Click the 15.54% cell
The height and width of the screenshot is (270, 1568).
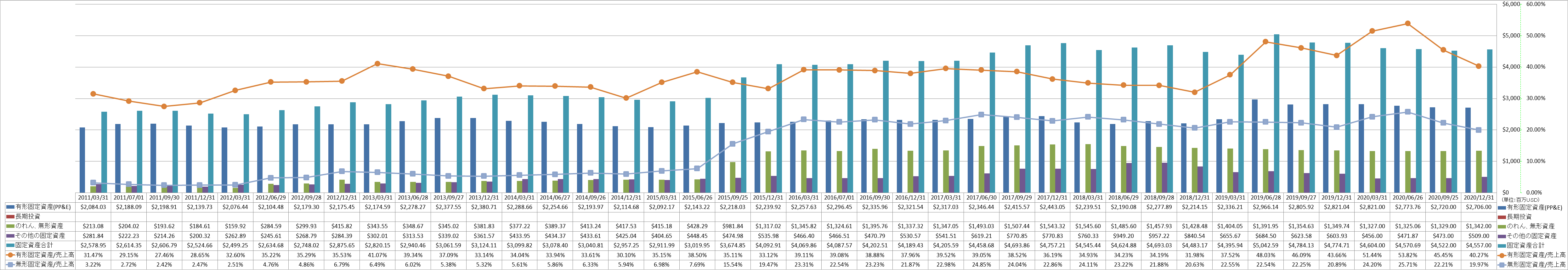733,265
